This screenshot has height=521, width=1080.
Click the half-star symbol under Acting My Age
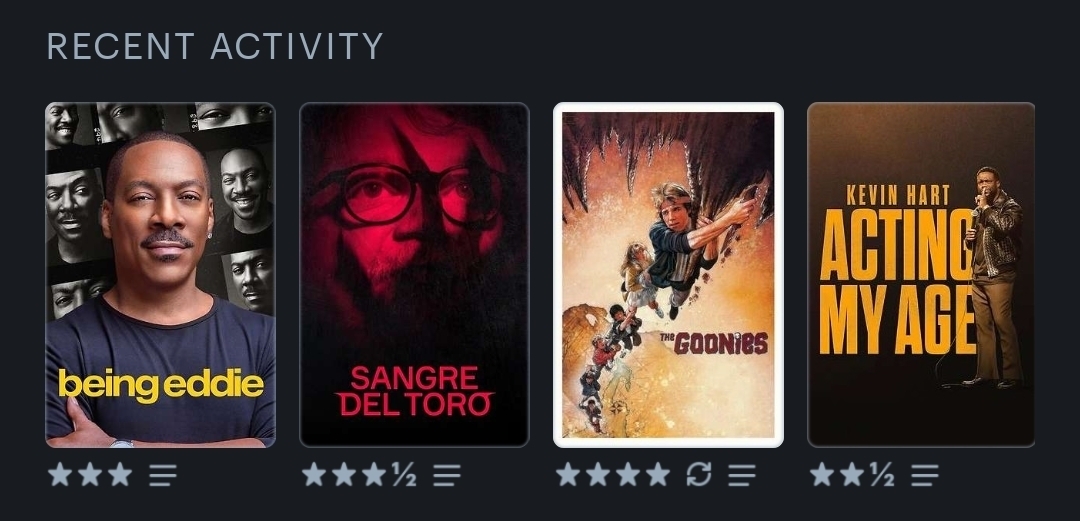coord(882,474)
